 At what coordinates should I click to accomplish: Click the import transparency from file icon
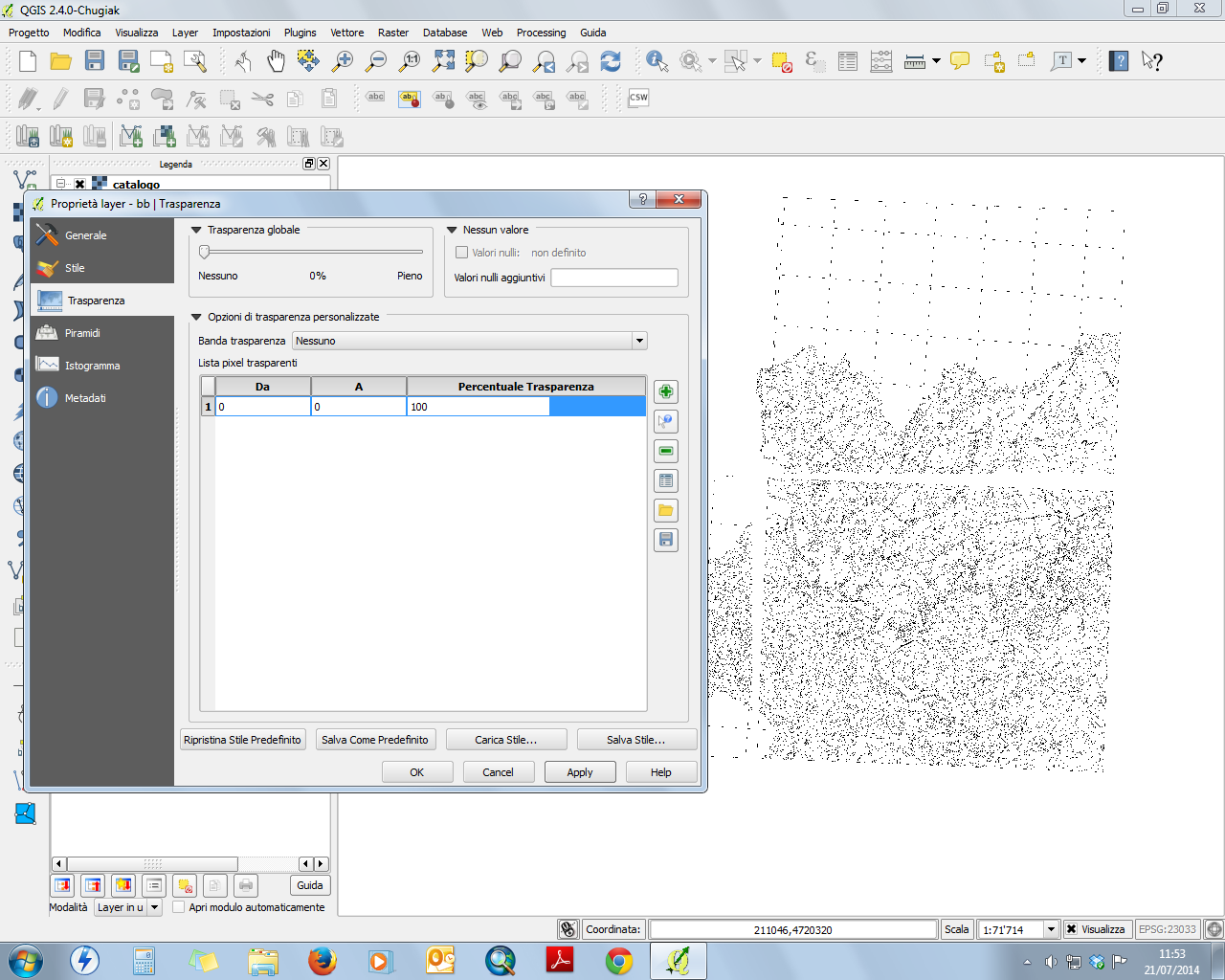(x=666, y=510)
